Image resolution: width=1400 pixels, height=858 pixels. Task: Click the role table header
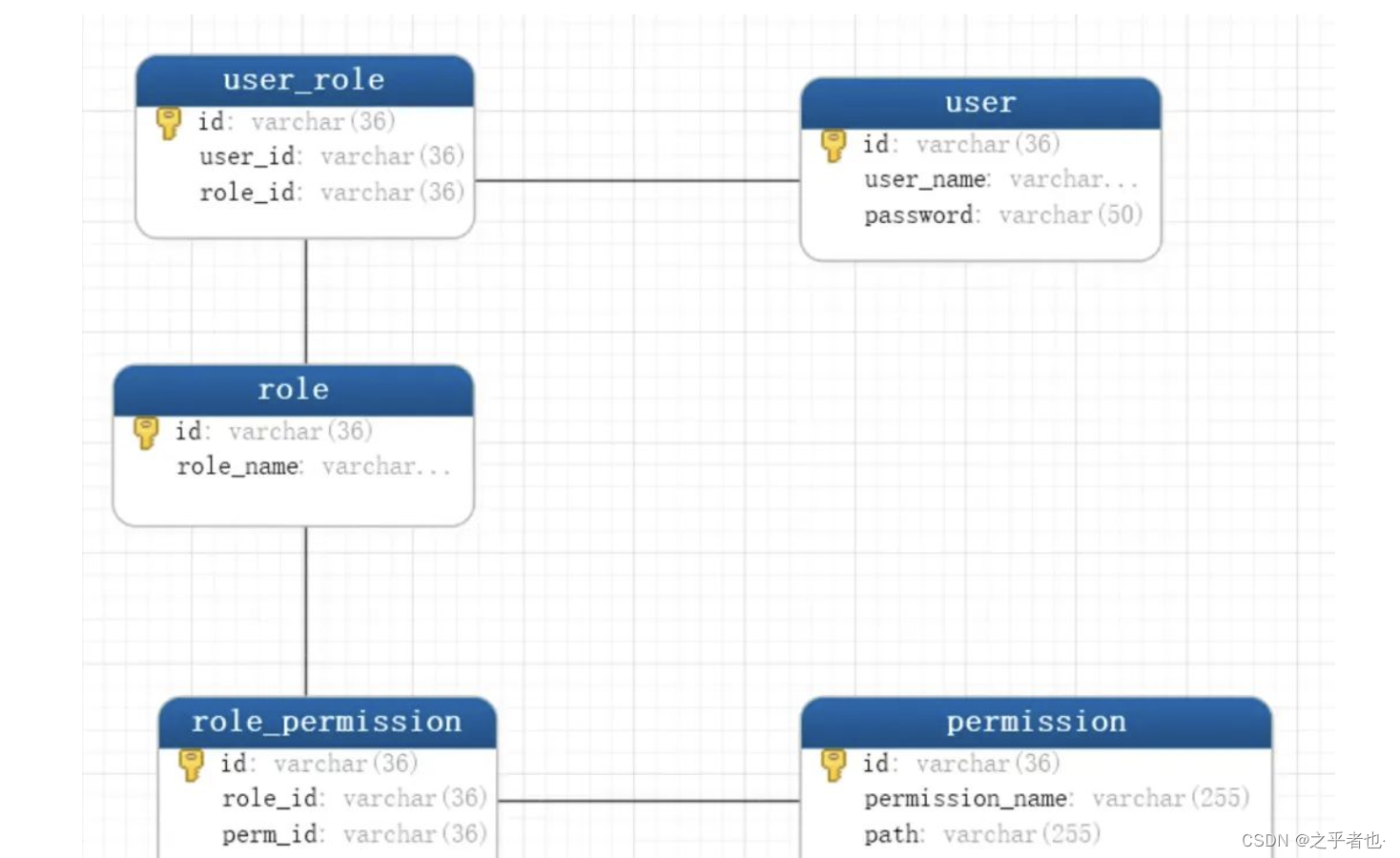[x=292, y=389]
